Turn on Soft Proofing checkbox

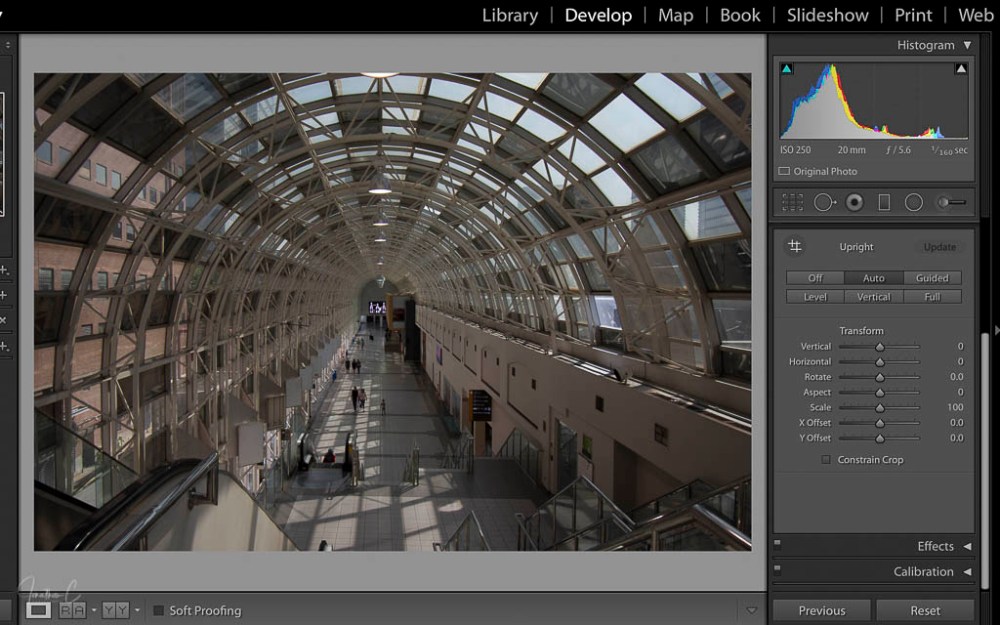(158, 611)
